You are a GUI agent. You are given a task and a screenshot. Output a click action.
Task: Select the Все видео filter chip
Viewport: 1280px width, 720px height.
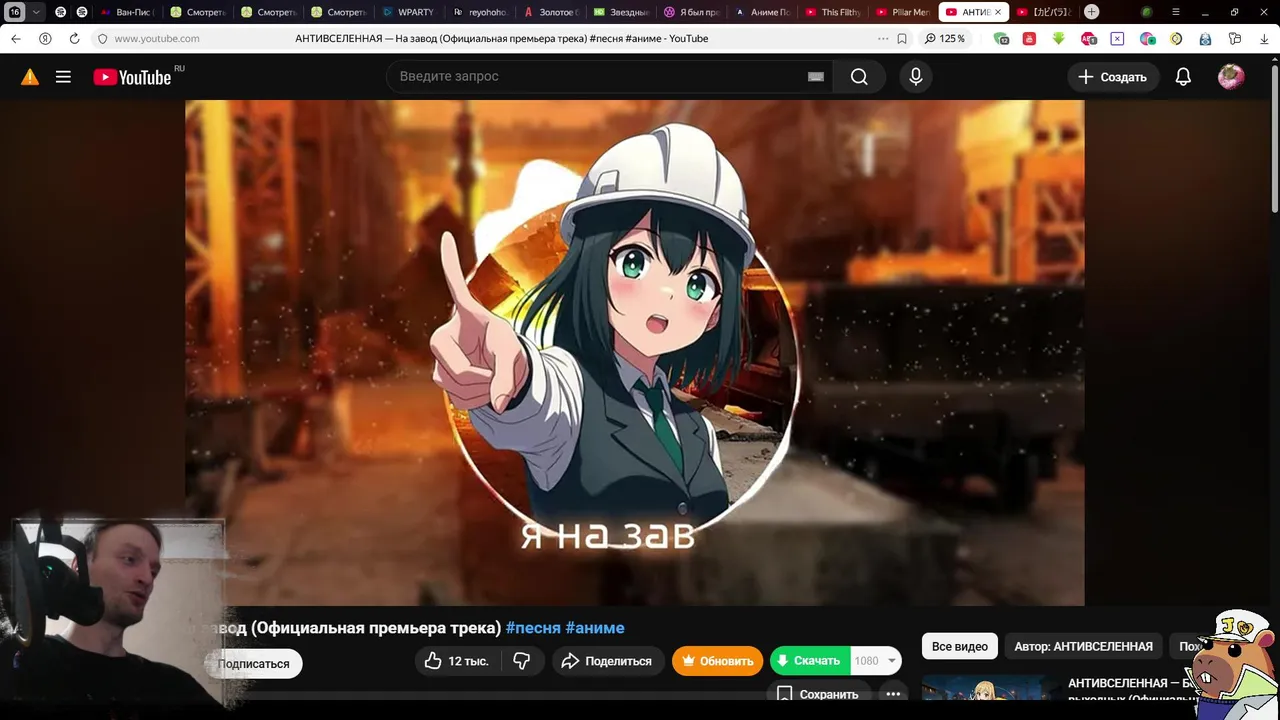(960, 647)
